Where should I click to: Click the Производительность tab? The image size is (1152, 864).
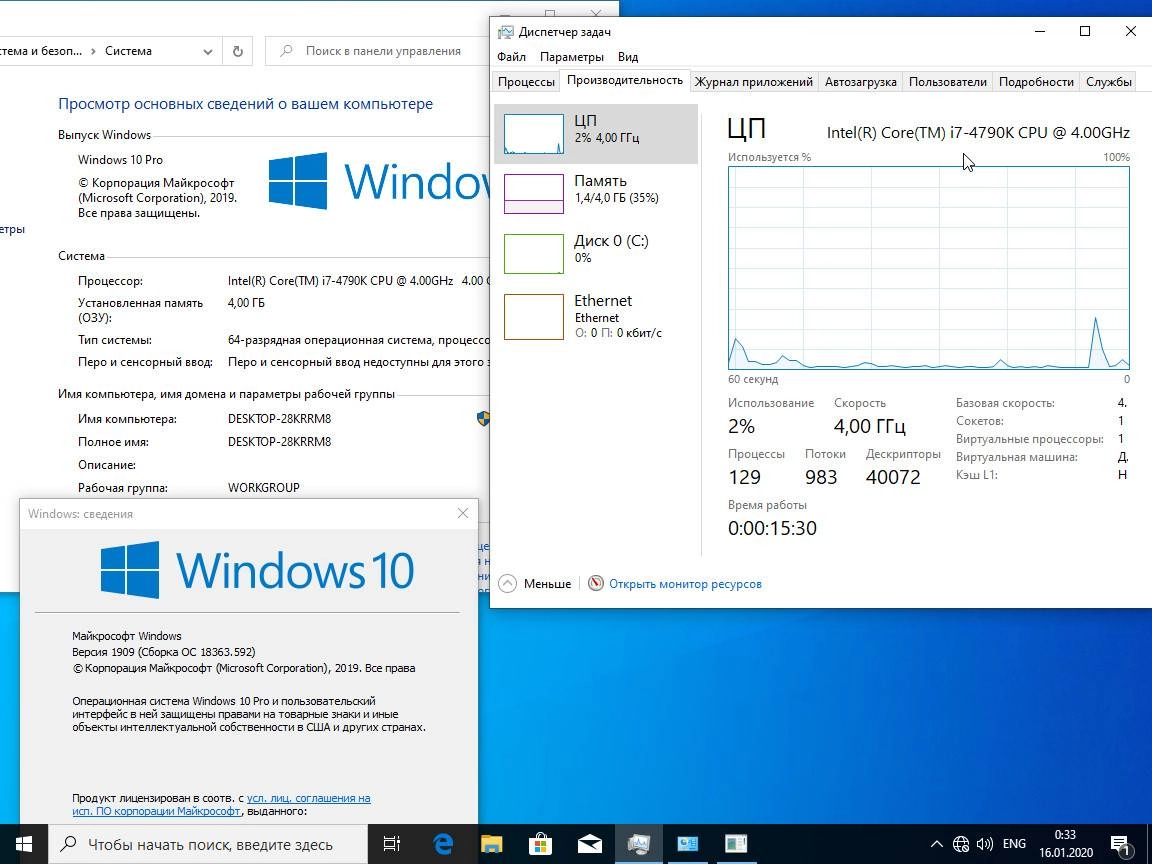coord(624,80)
